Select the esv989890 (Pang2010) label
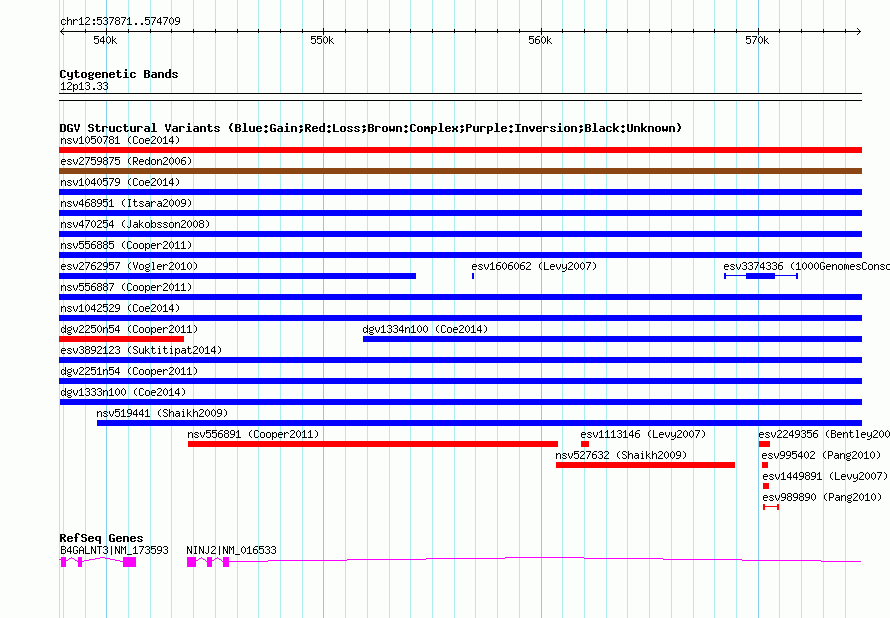Image resolution: width=890 pixels, height=618 pixels. (822, 497)
